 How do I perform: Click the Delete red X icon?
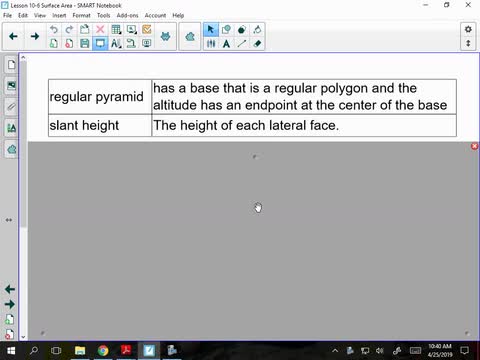[100, 29]
